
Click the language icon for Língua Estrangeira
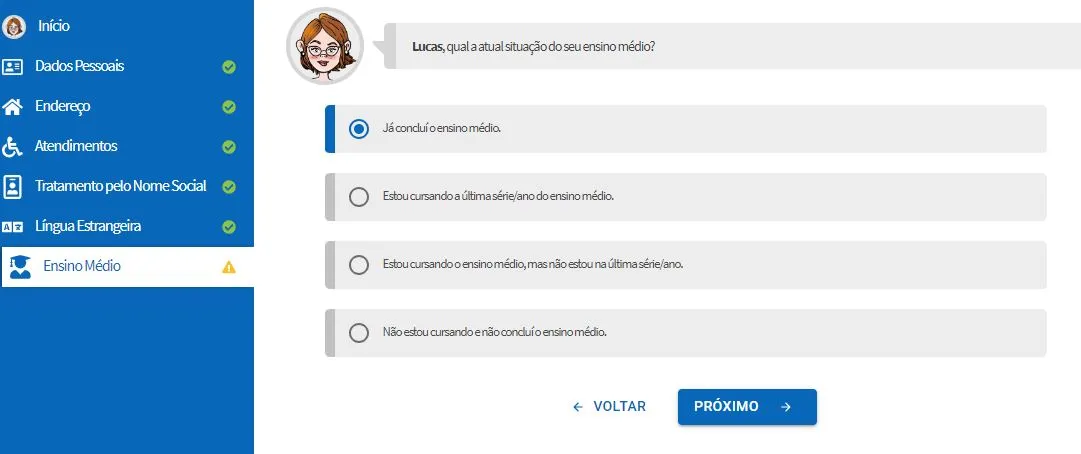[x=12, y=227]
